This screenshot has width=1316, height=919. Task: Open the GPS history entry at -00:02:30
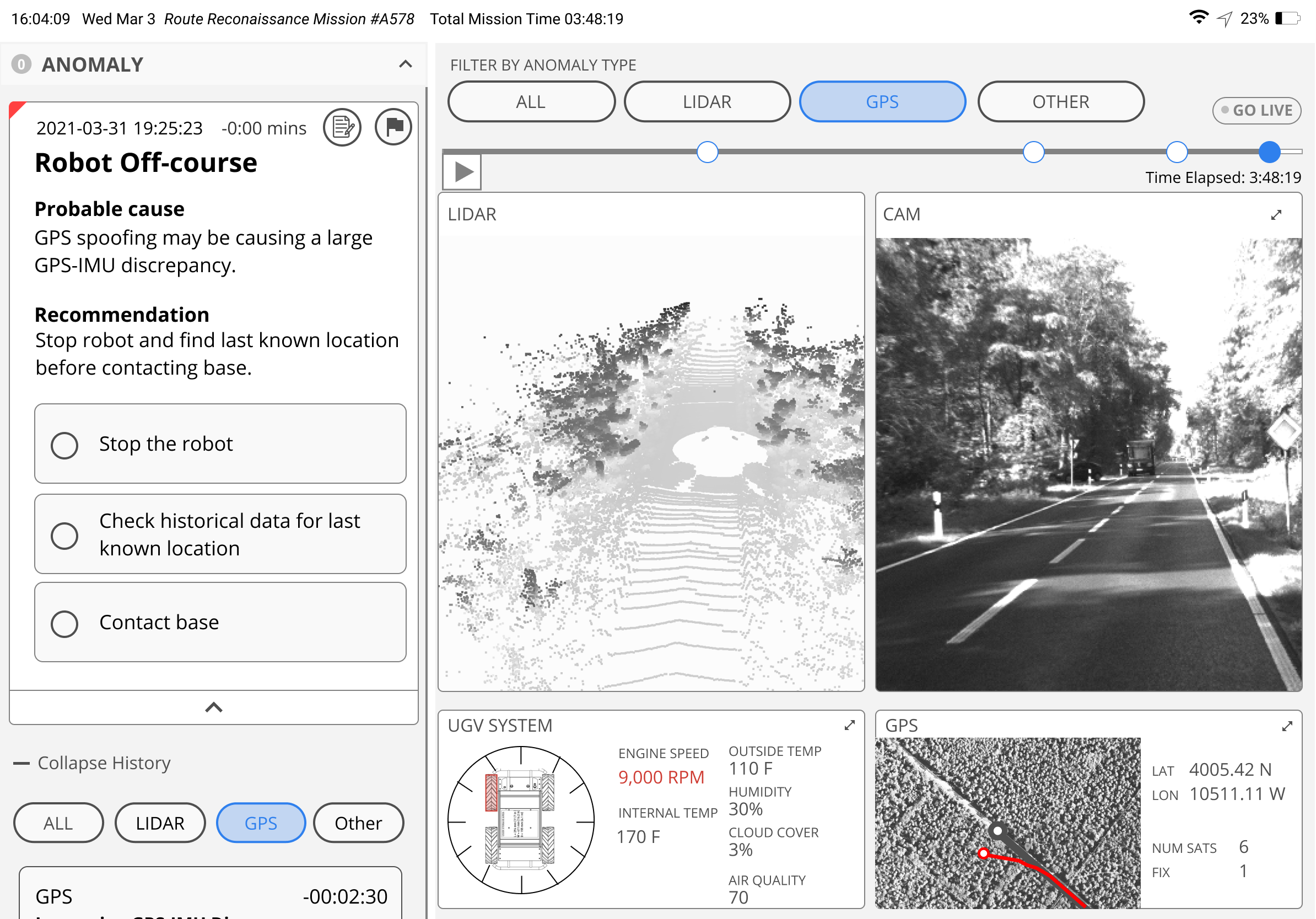(x=211, y=894)
